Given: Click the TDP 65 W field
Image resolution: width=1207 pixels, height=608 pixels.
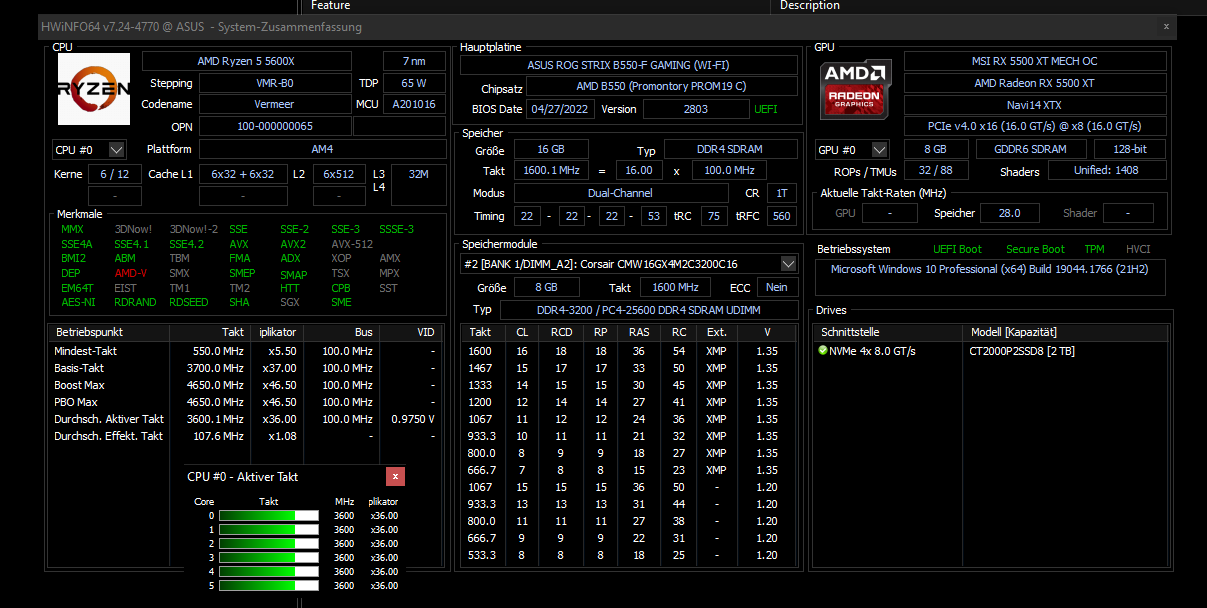Looking at the screenshot, I should [x=416, y=83].
